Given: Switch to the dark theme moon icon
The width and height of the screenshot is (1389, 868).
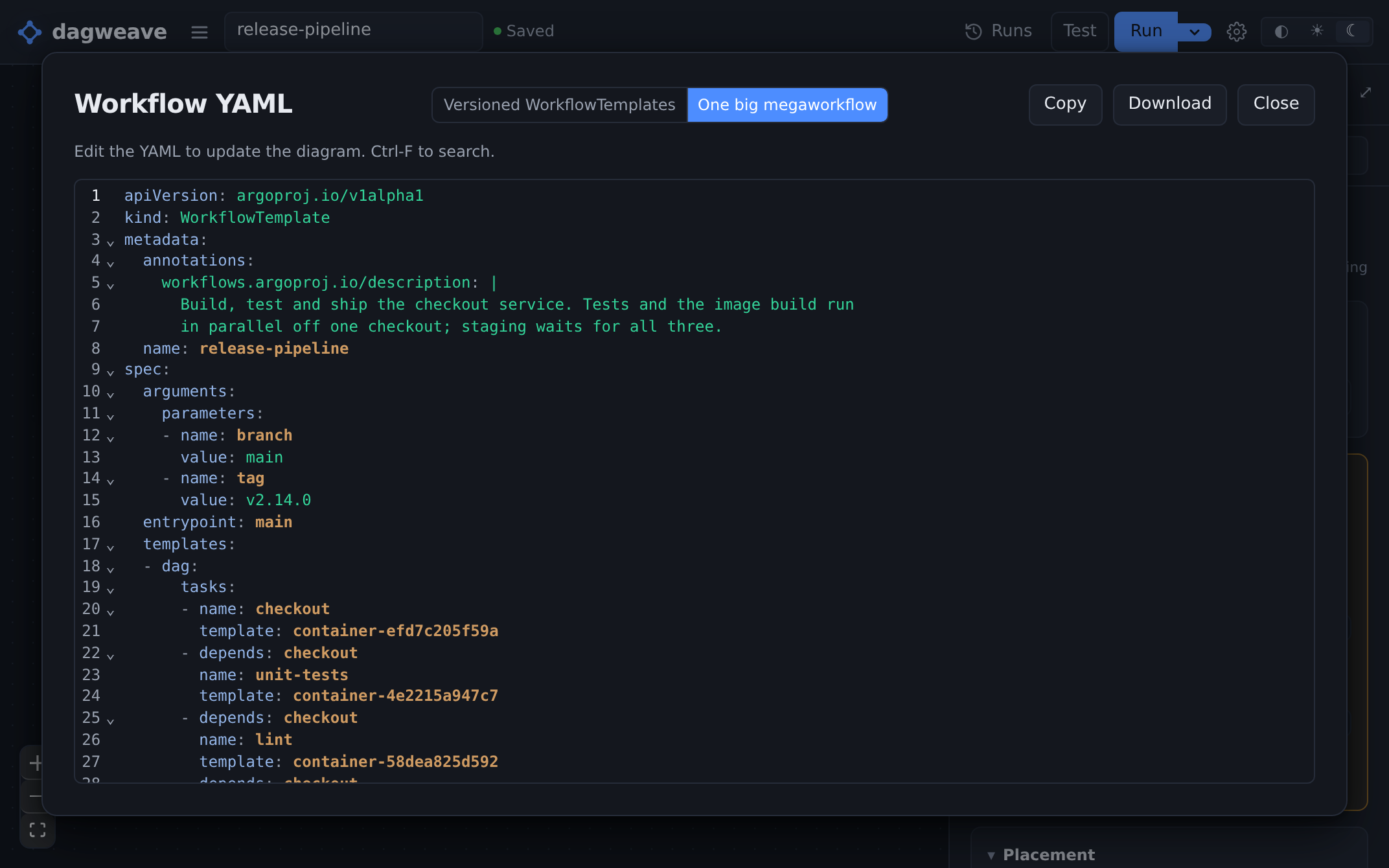Looking at the screenshot, I should tap(1352, 30).
